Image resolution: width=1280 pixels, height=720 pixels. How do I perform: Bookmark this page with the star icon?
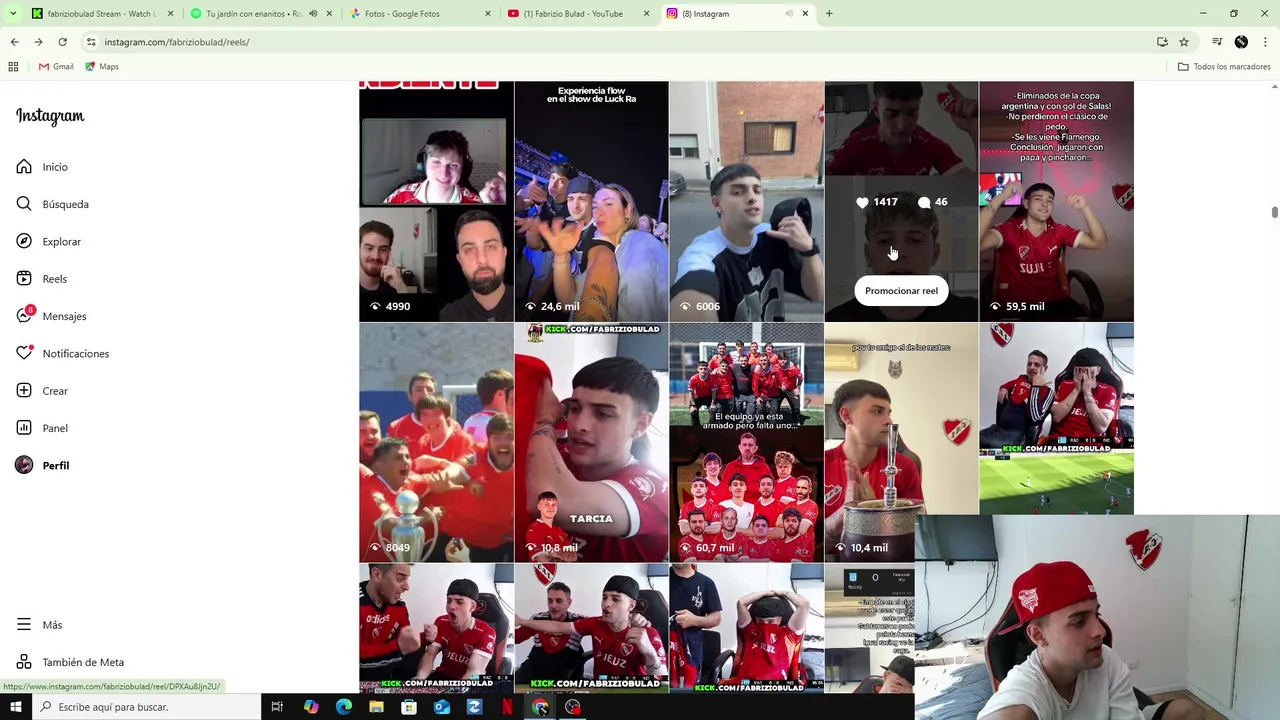point(1184,42)
